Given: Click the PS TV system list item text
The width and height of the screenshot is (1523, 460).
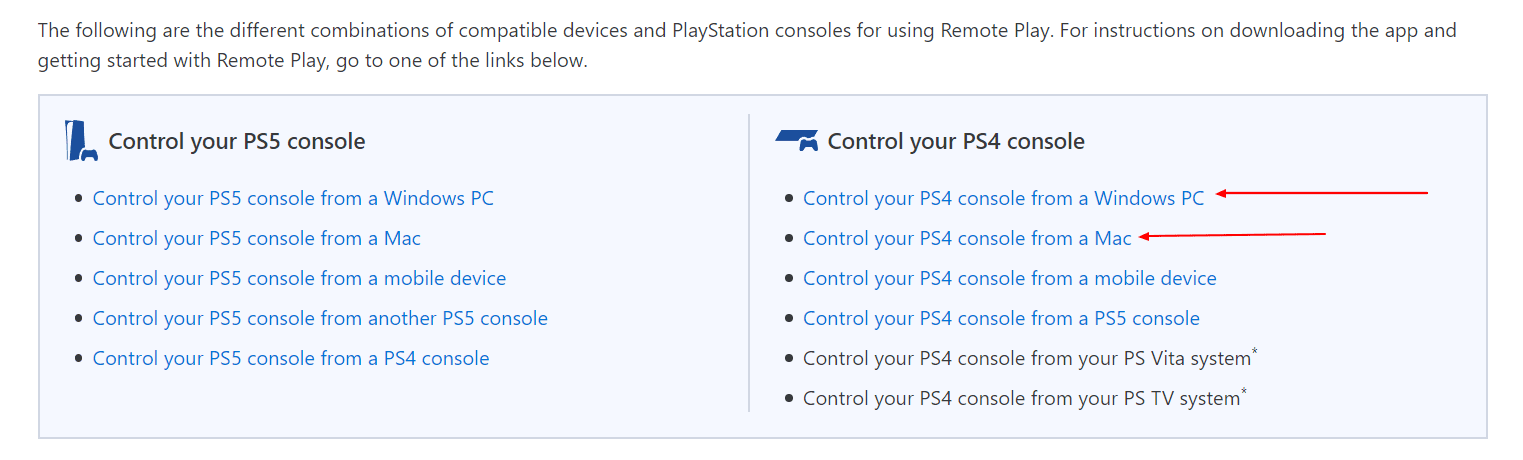Looking at the screenshot, I should [1021, 398].
